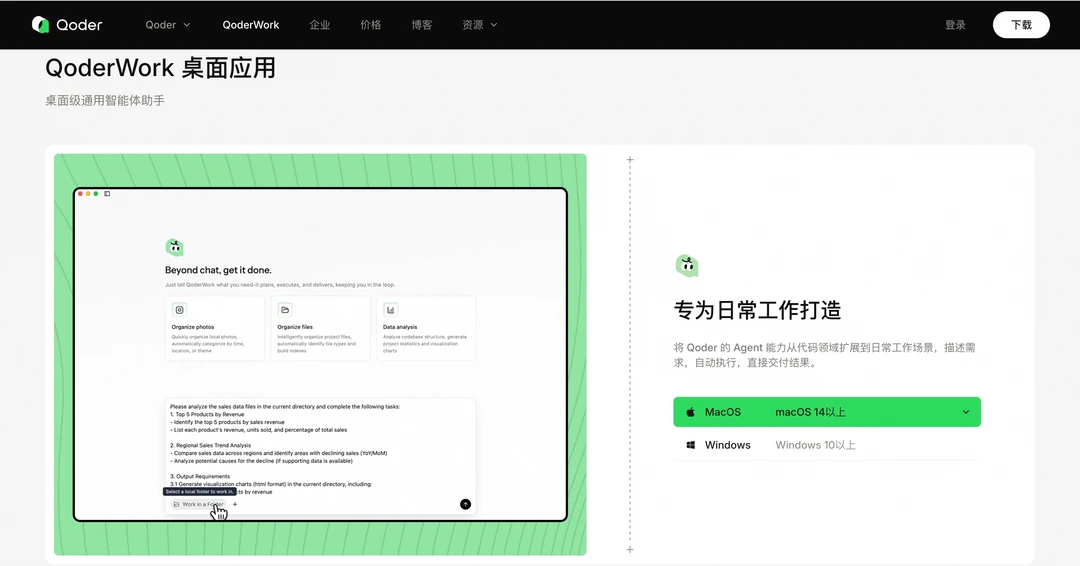Open the 价格 pricing page
1080x566 pixels.
click(x=371, y=25)
